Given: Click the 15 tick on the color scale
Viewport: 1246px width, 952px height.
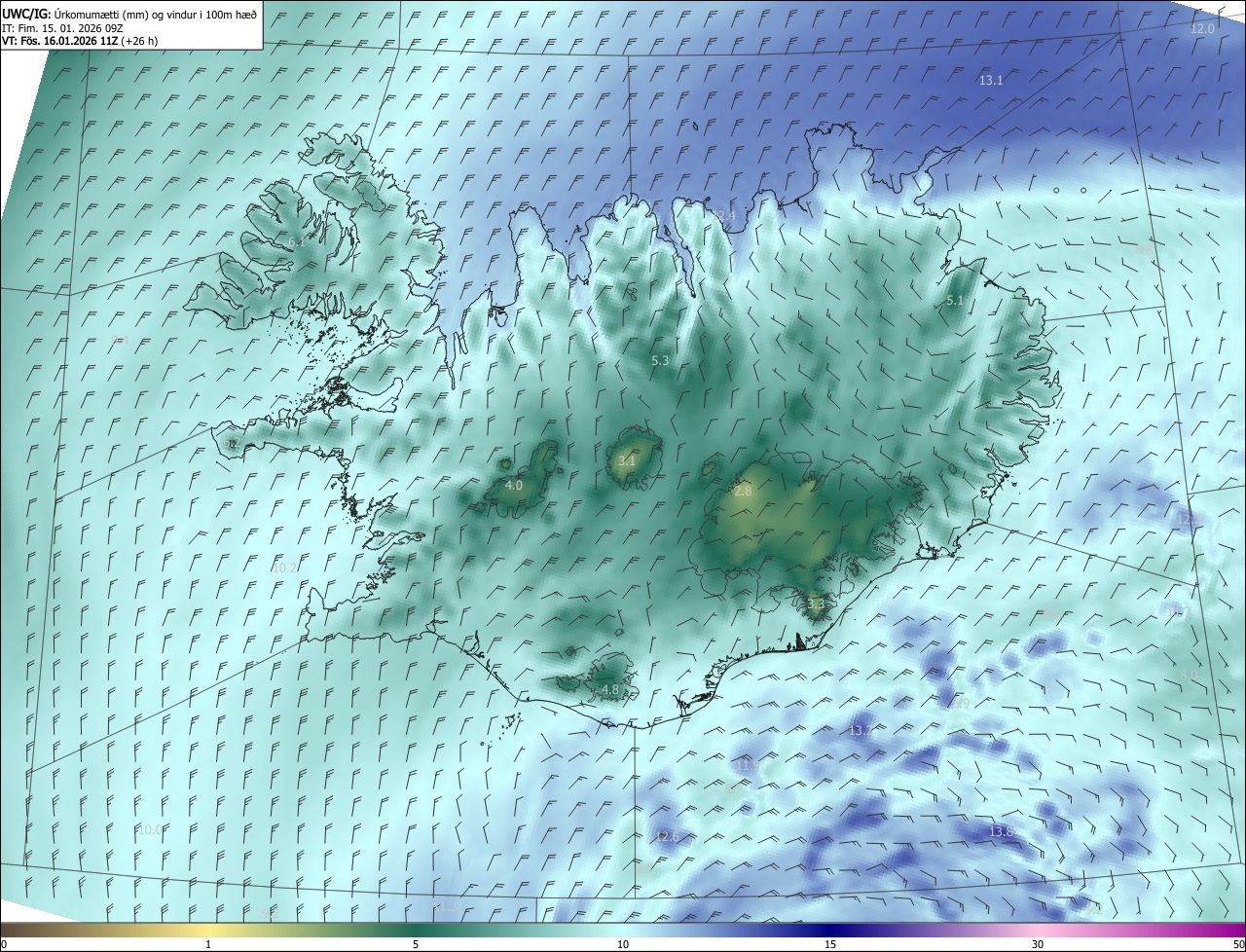Looking at the screenshot, I should point(830,944).
